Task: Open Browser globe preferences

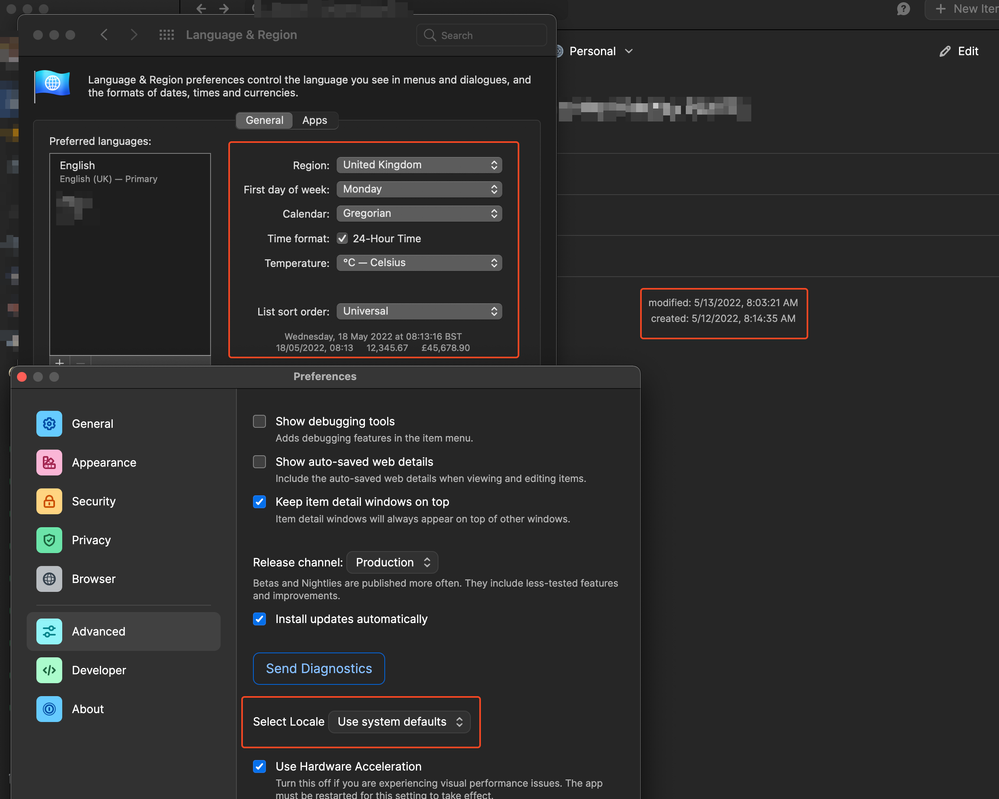Action: point(49,579)
